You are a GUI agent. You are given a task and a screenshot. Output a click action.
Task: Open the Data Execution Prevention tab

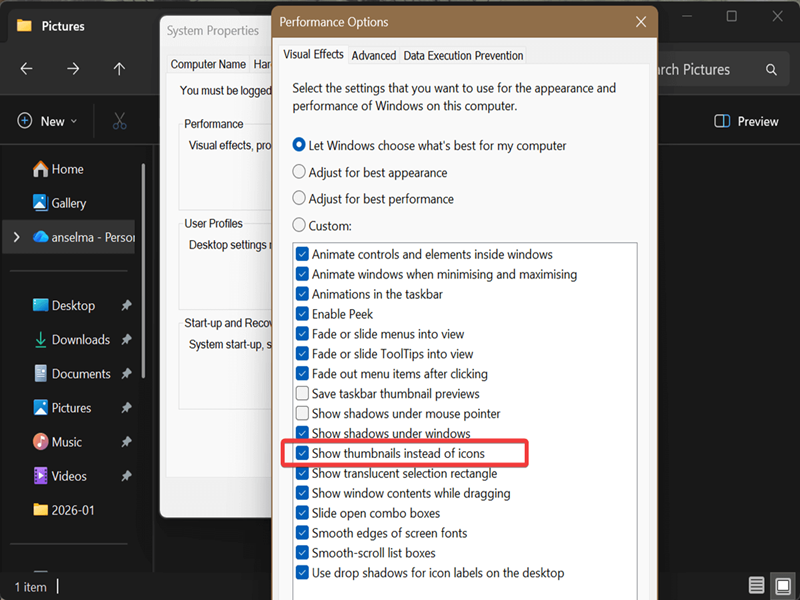[463, 56]
